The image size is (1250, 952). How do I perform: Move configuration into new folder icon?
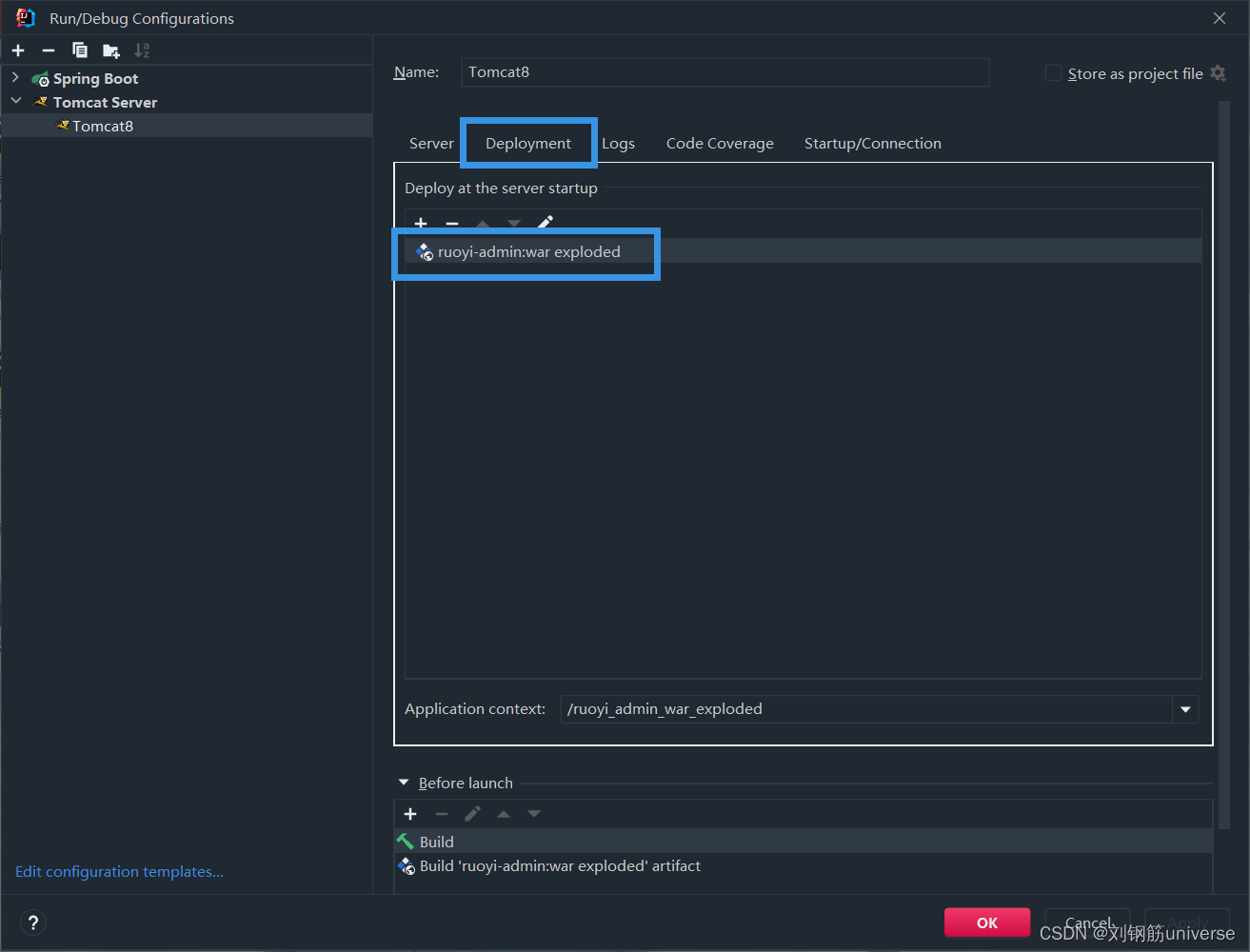111,50
